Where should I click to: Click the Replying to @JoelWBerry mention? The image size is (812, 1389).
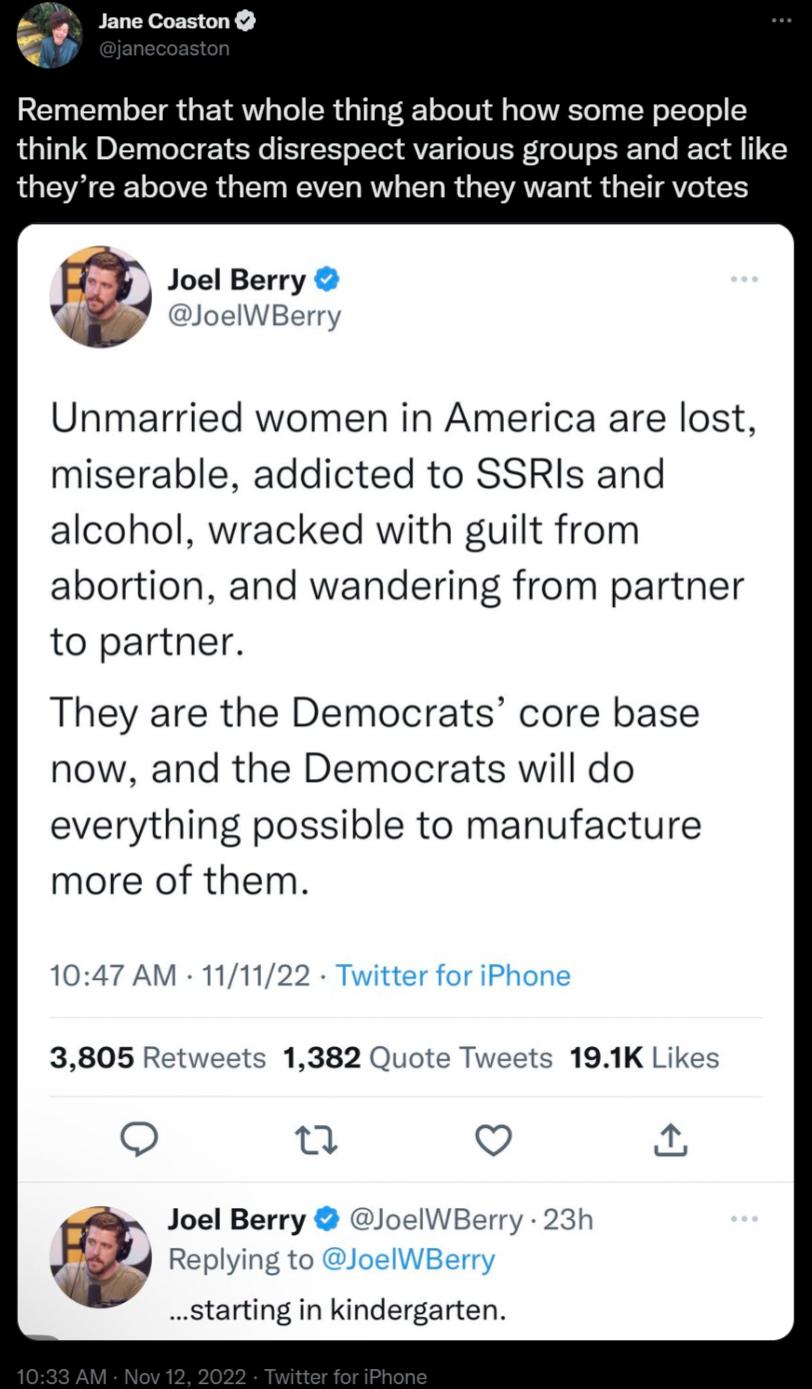tap(408, 1259)
